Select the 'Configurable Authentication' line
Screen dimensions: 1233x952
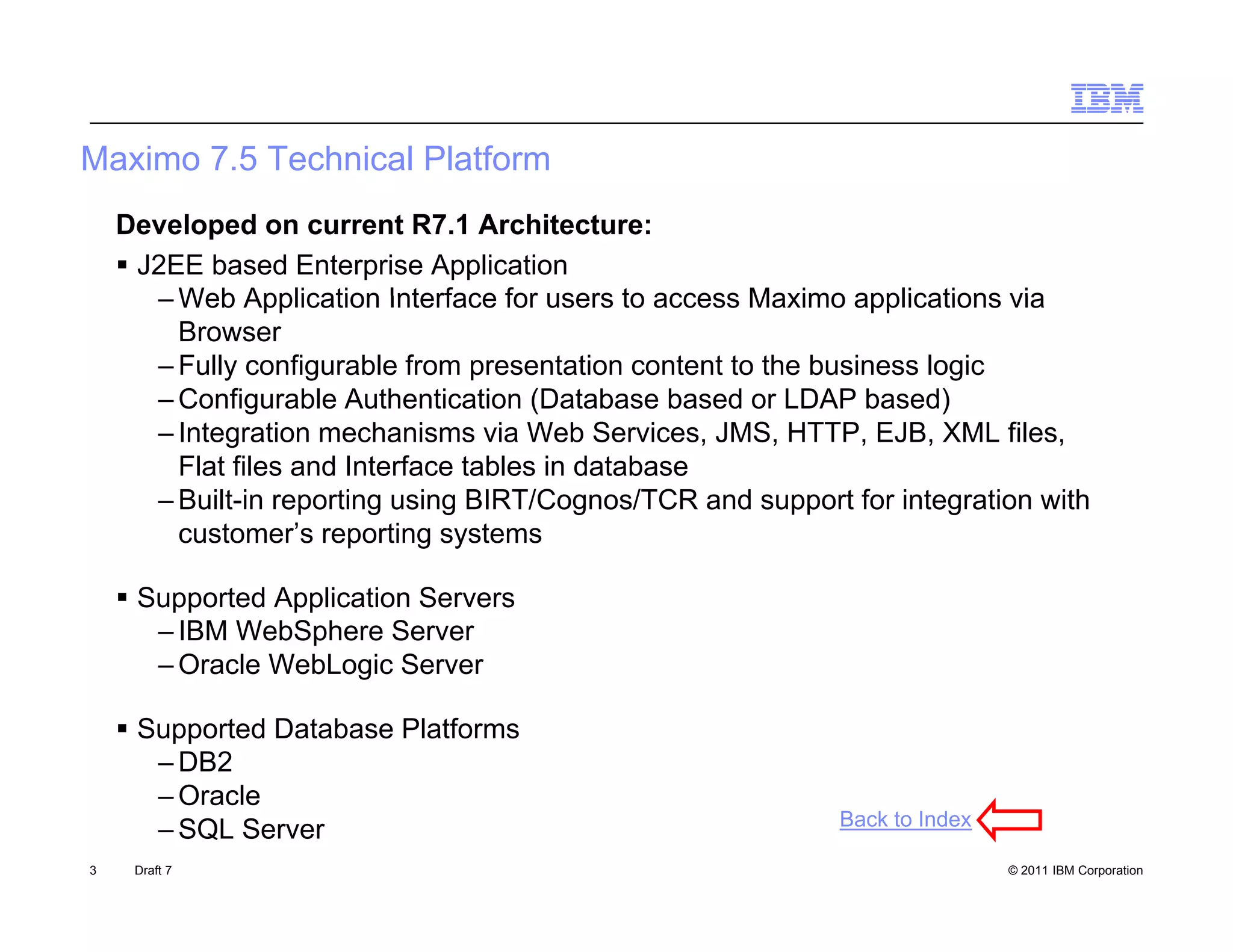pyautogui.click(x=564, y=400)
